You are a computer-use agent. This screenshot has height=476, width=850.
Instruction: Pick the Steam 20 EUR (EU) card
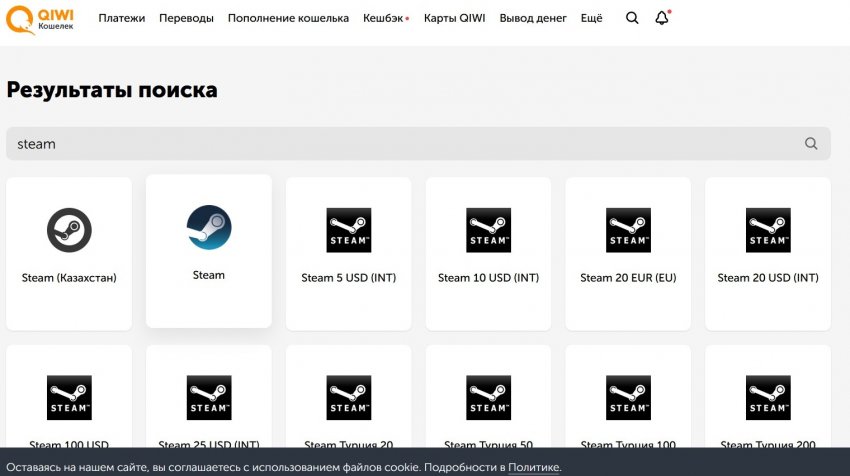point(628,254)
